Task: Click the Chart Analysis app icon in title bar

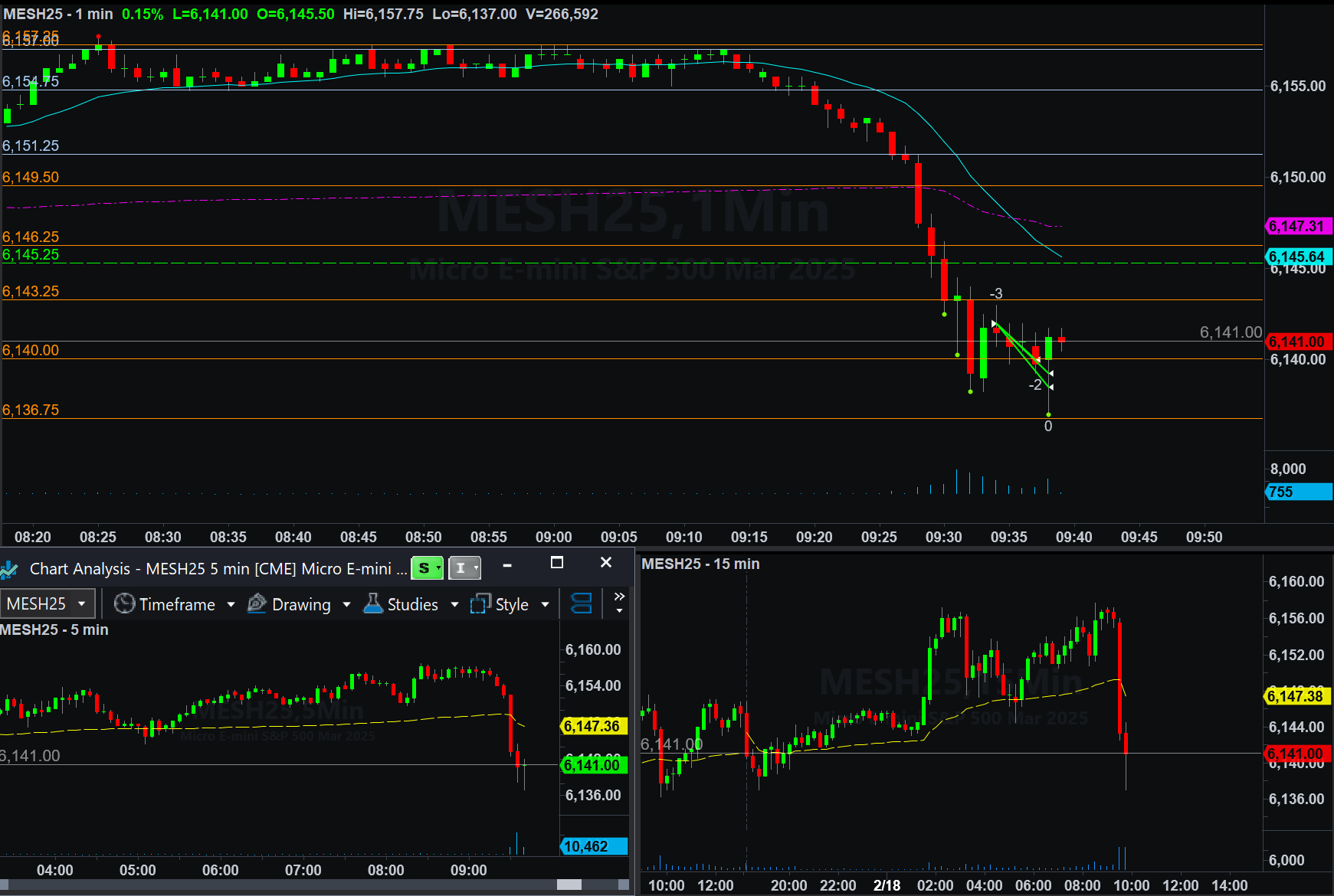Action: tap(9, 569)
